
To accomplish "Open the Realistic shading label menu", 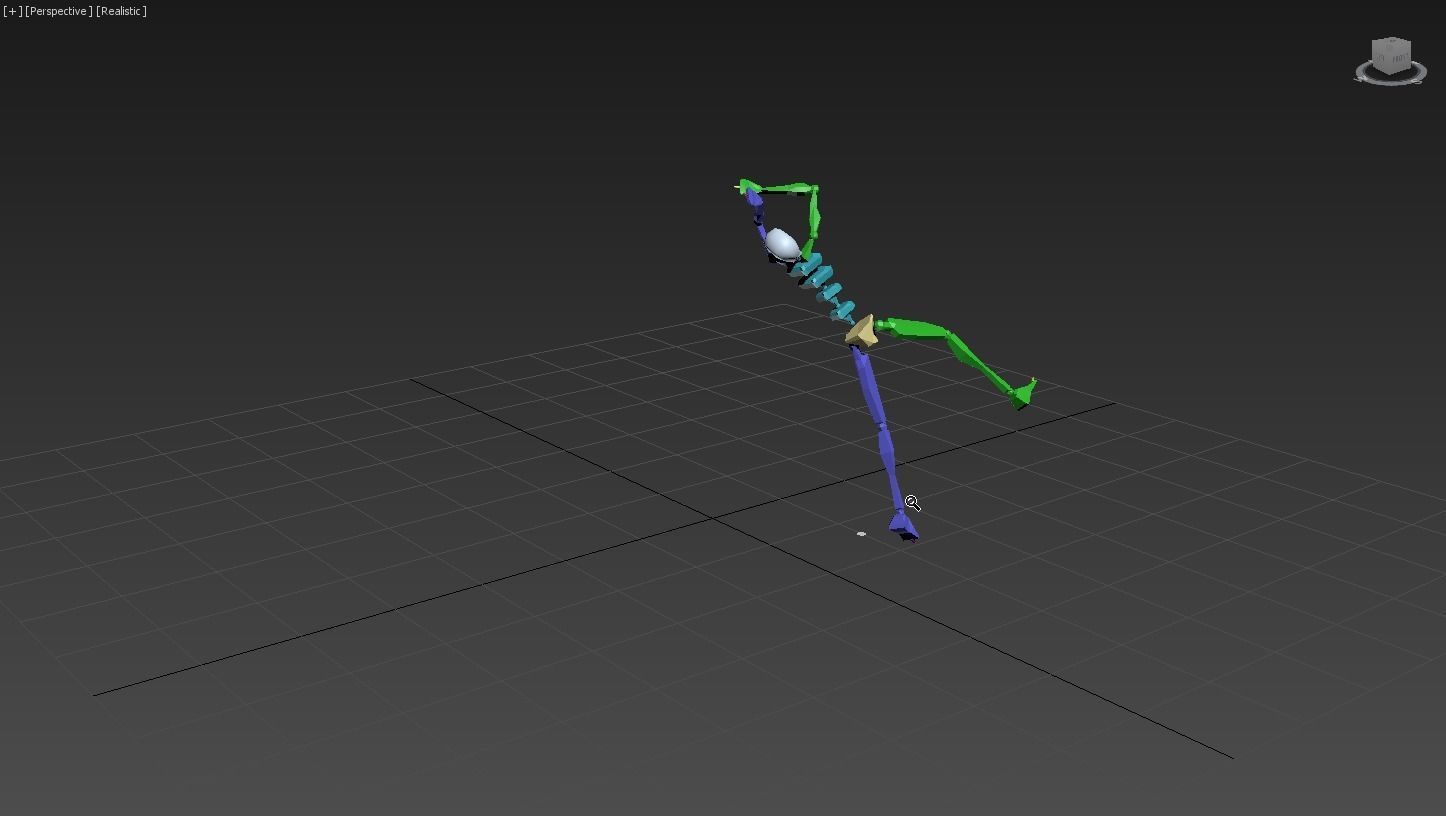I will coord(121,11).
